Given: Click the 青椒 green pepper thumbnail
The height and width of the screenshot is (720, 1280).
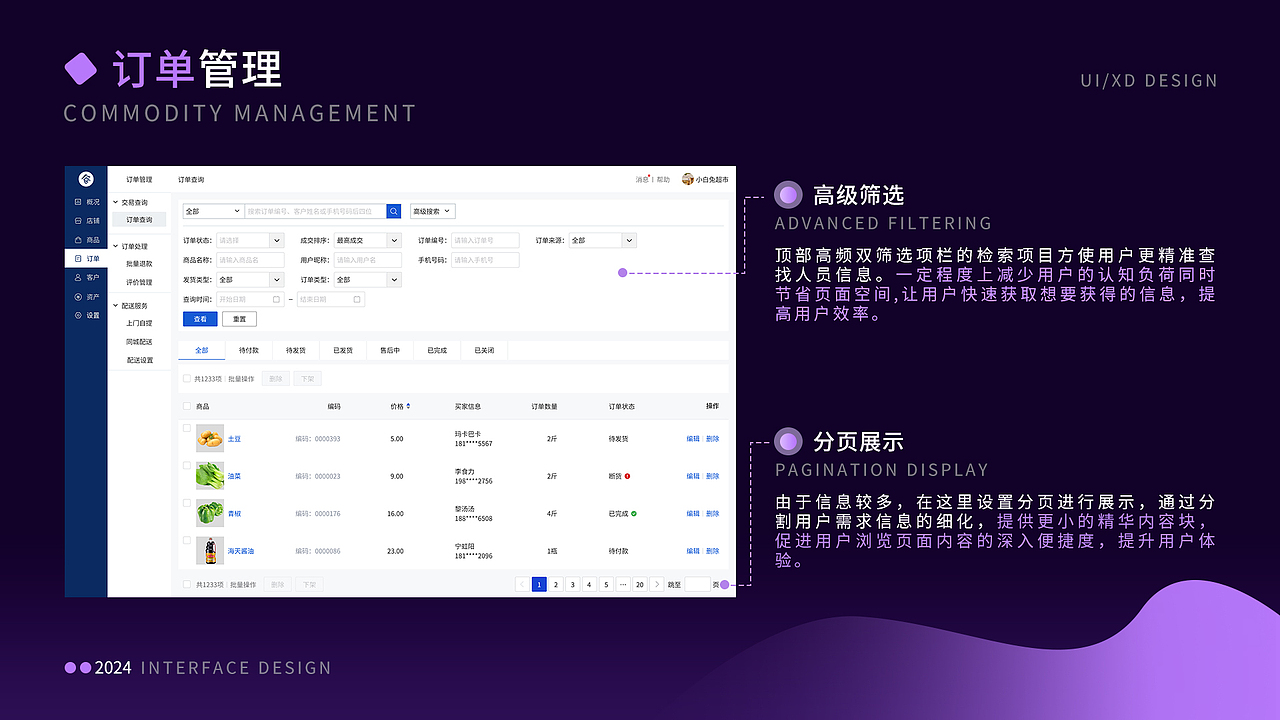Looking at the screenshot, I should coord(210,513).
